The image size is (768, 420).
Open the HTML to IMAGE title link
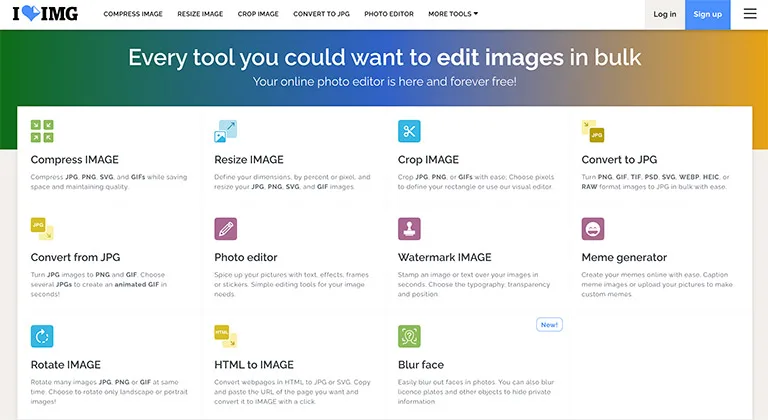(254, 365)
